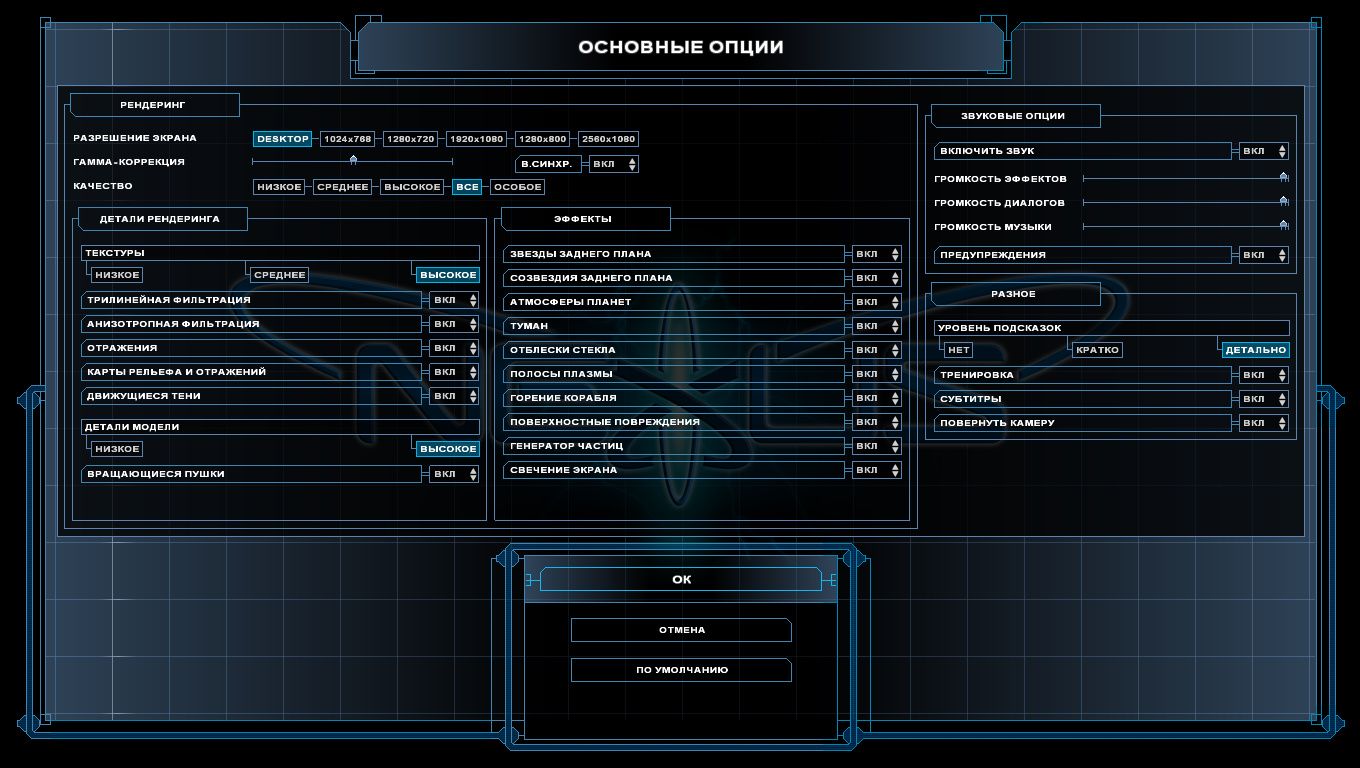1360x768 pixels.
Task: Set model detail to НИЗКОЕ
Action: tap(118, 449)
